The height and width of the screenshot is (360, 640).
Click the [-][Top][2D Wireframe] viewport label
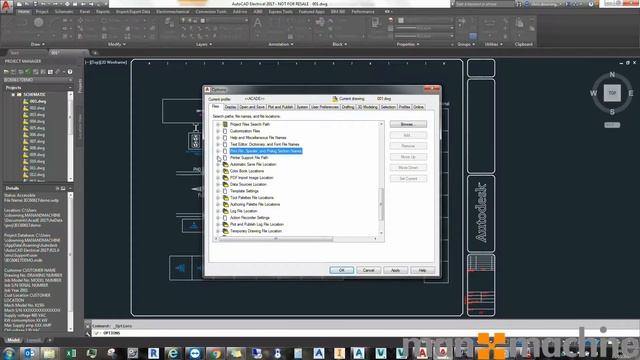[106, 62]
